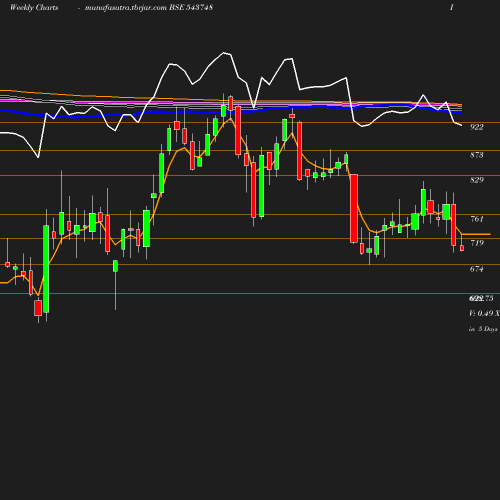The image size is (500, 500).
Task: Select the 719 price level label
Action: click(x=477, y=243)
